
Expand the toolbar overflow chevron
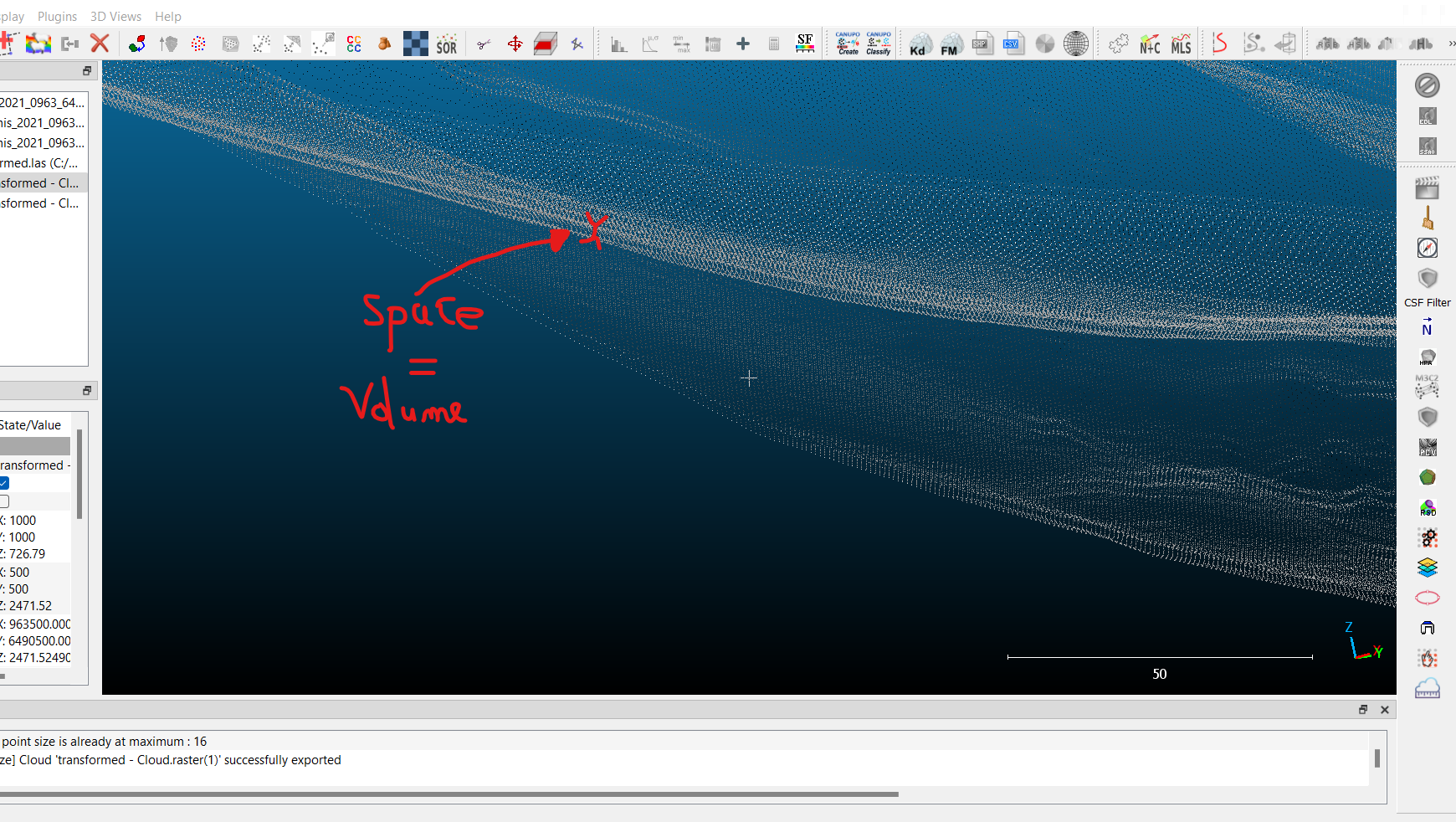tap(1451, 44)
